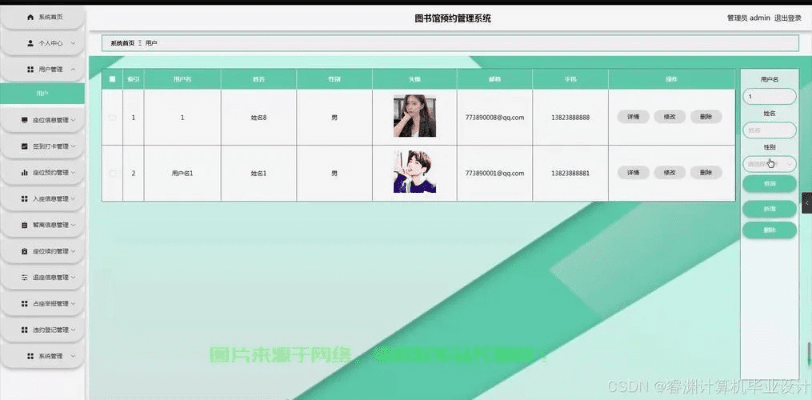Click the username cell 用户名1
812x400 pixels.
[182, 173]
